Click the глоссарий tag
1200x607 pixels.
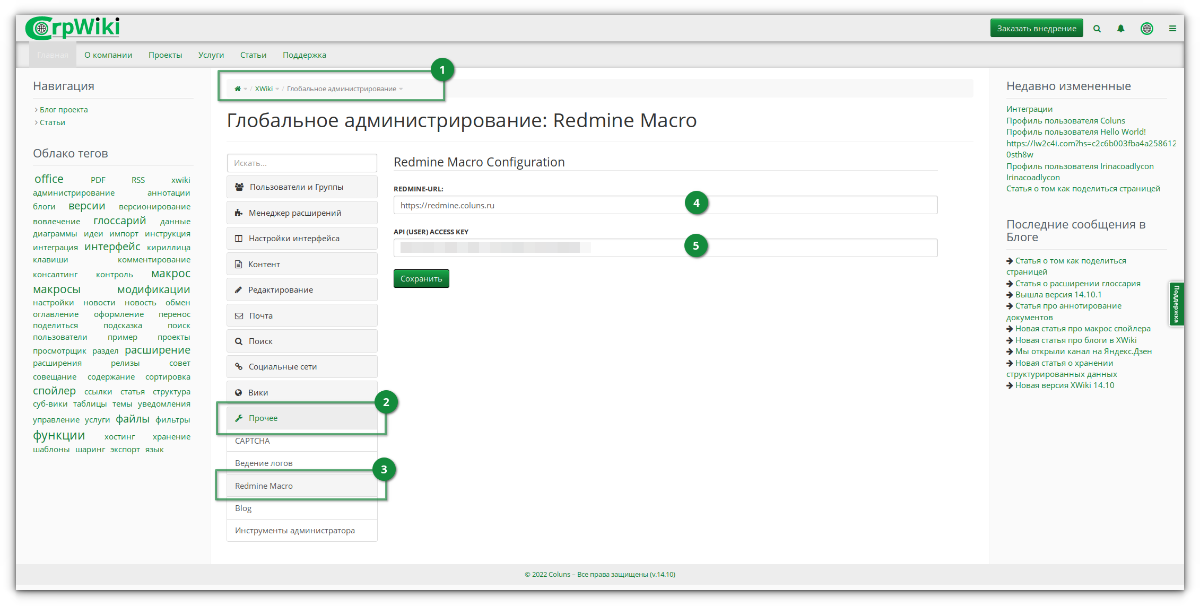(120, 220)
